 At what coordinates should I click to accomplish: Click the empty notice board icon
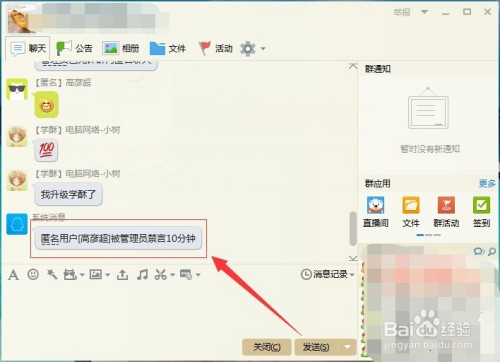coord(429,108)
